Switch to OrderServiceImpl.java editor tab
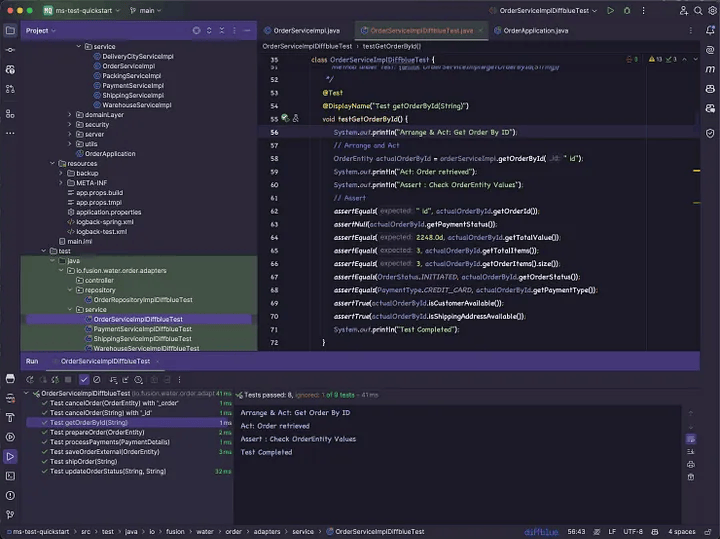This screenshot has width=720, height=539. (307, 31)
